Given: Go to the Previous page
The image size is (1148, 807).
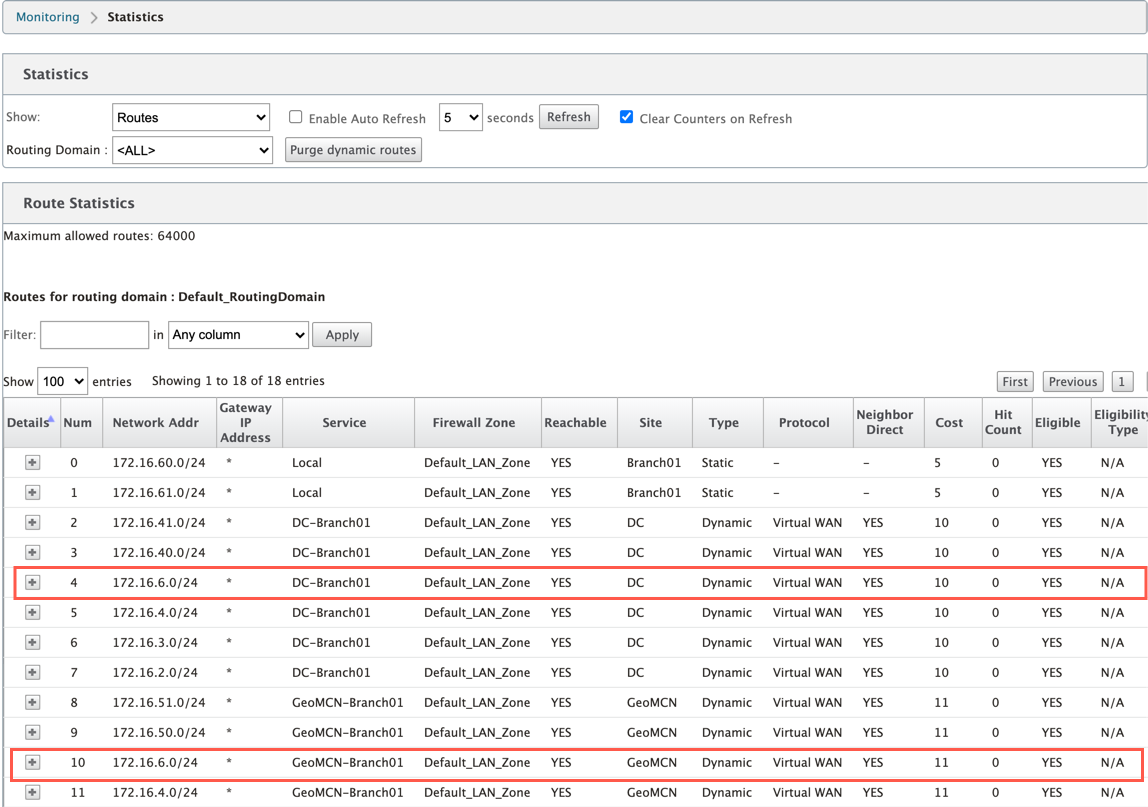Looking at the screenshot, I should (x=1073, y=382).
